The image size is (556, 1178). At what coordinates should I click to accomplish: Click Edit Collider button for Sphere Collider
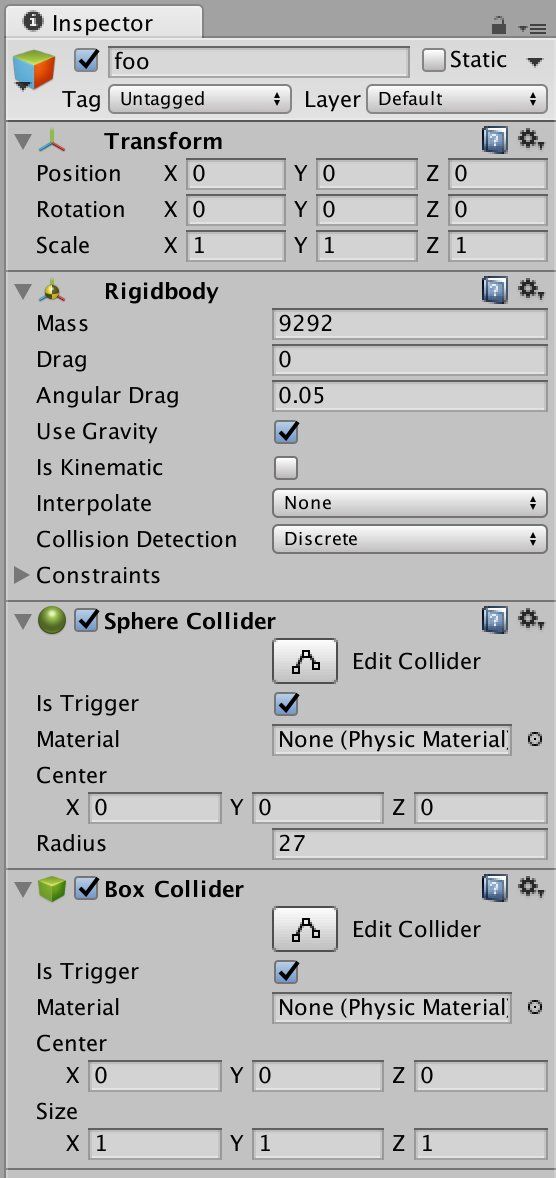click(304, 661)
